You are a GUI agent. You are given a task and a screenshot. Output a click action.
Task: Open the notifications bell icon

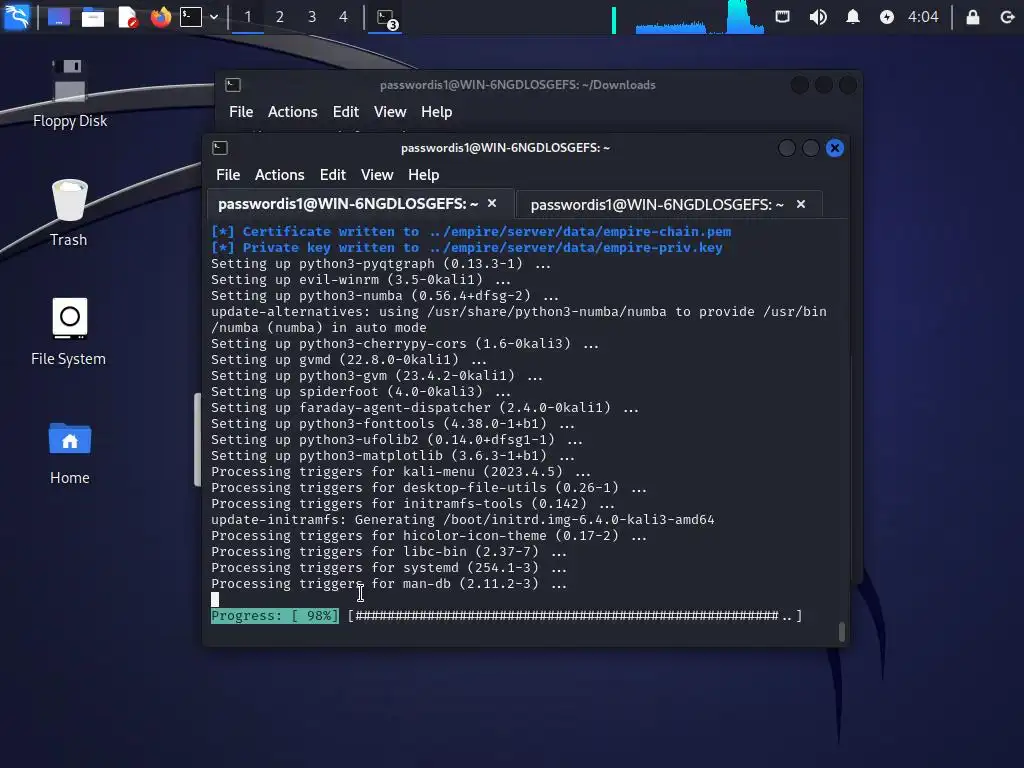[x=852, y=17]
